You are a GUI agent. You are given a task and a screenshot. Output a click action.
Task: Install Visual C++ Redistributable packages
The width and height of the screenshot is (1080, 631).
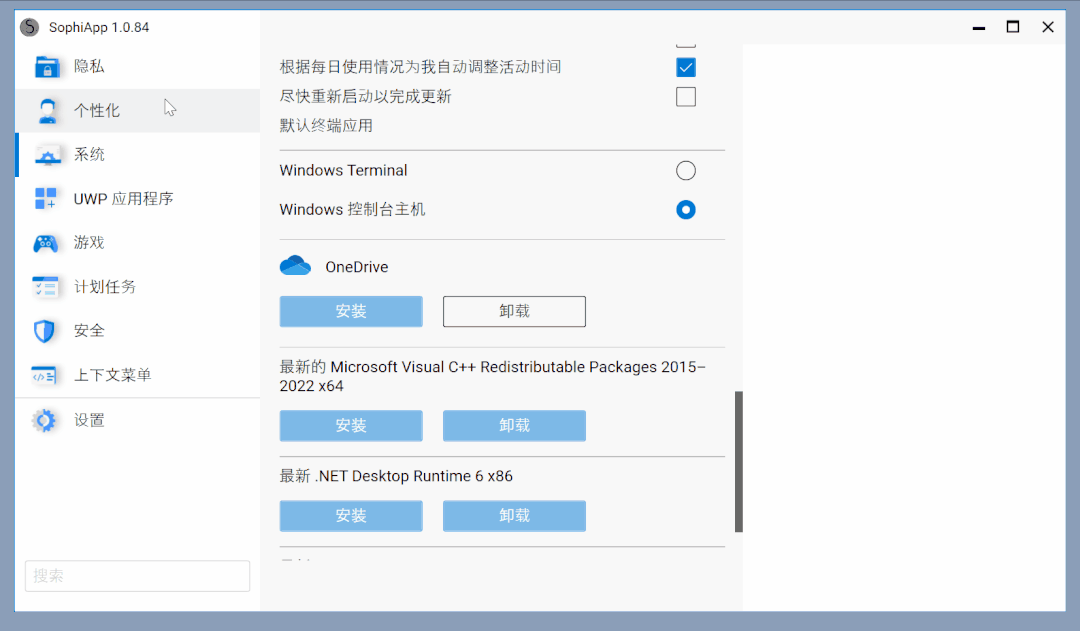pyautogui.click(x=351, y=426)
